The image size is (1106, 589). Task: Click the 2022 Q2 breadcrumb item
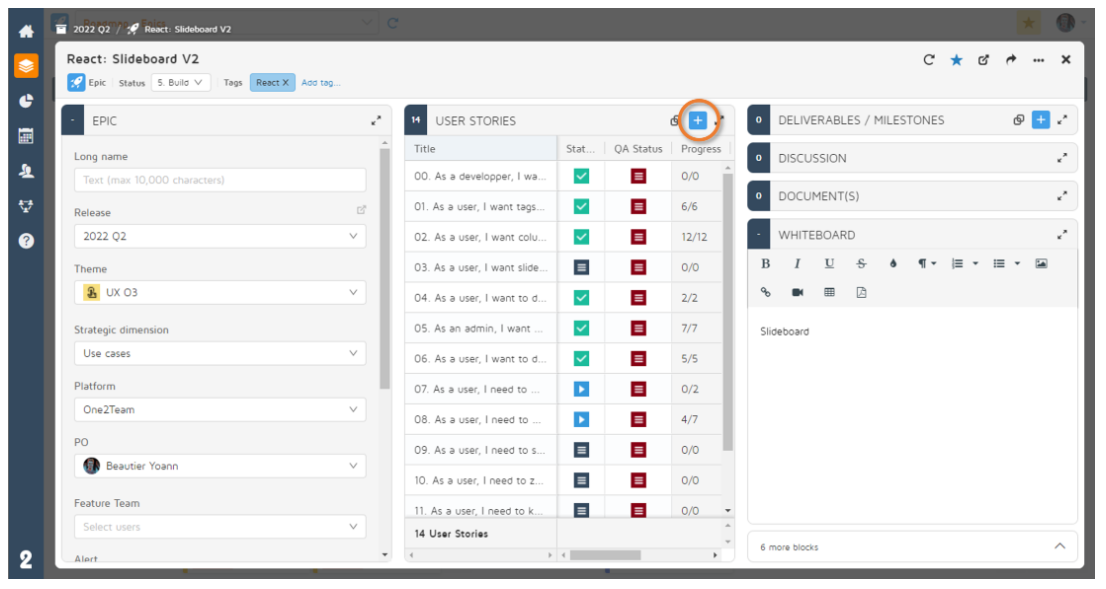[91, 29]
